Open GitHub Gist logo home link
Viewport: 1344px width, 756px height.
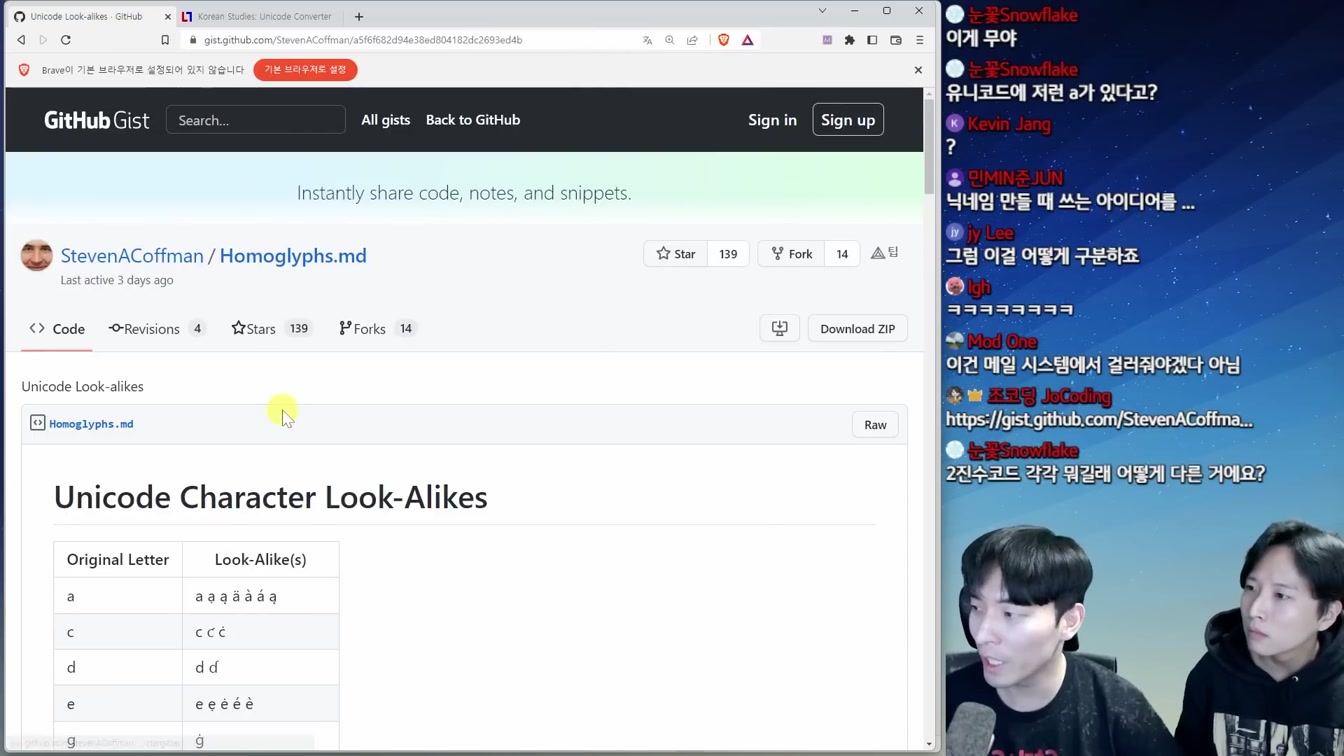click(x=96, y=120)
